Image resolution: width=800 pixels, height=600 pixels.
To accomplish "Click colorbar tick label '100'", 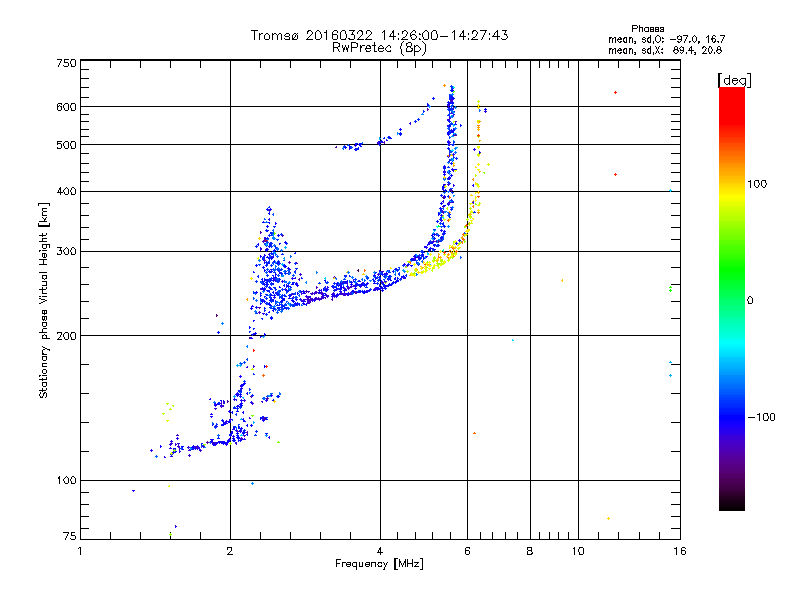I will coord(757,184).
